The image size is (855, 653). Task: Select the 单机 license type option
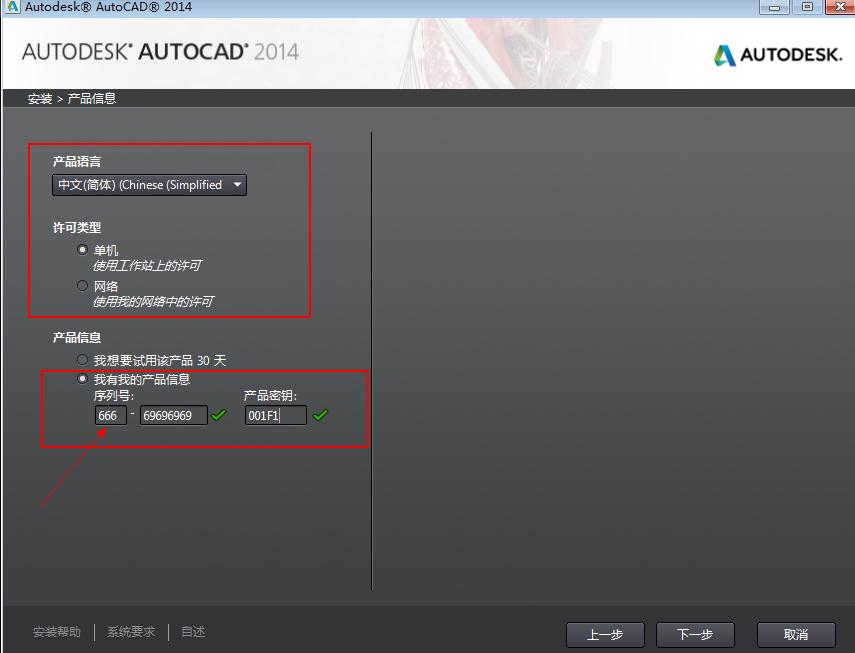point(82,249)
